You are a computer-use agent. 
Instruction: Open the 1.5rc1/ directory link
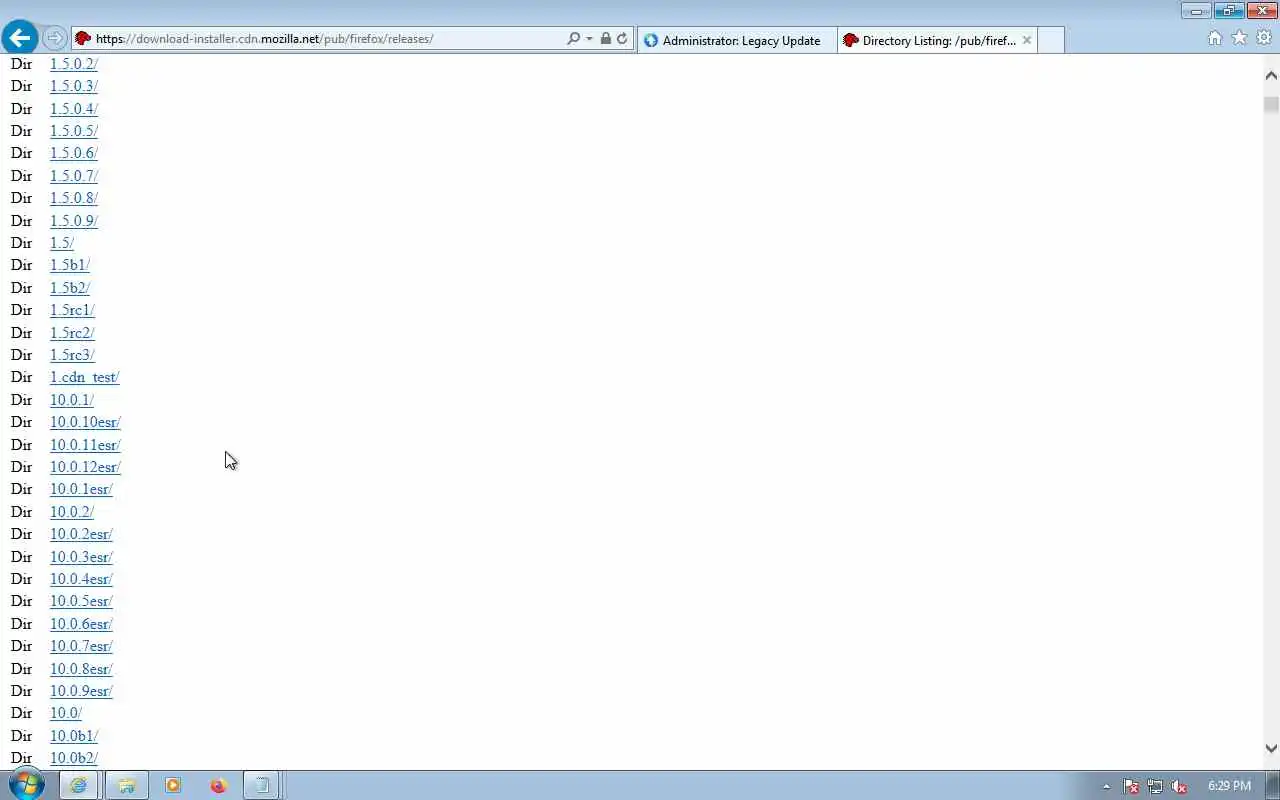coord(72,310)
